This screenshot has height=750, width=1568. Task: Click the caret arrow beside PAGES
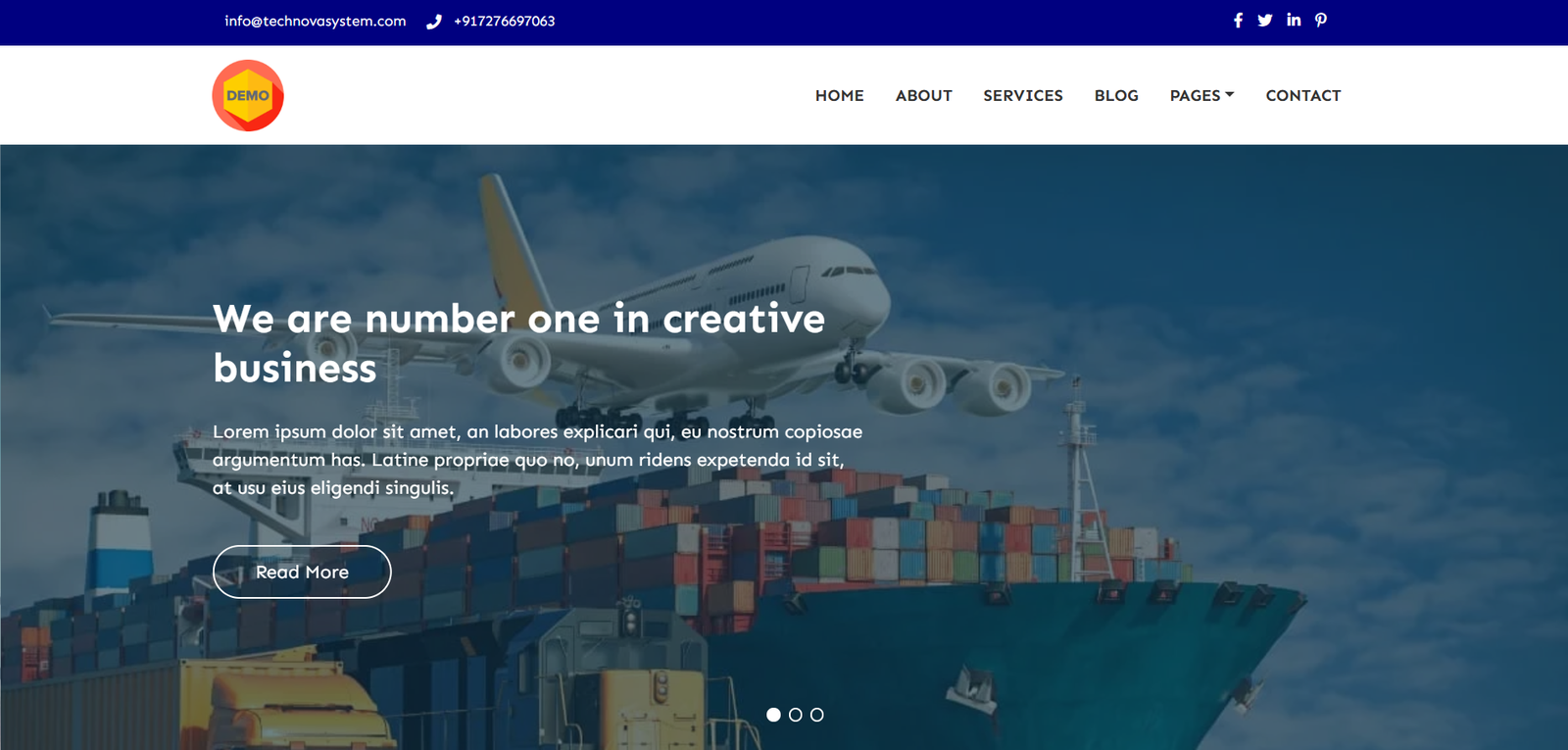pos(1230,94)
